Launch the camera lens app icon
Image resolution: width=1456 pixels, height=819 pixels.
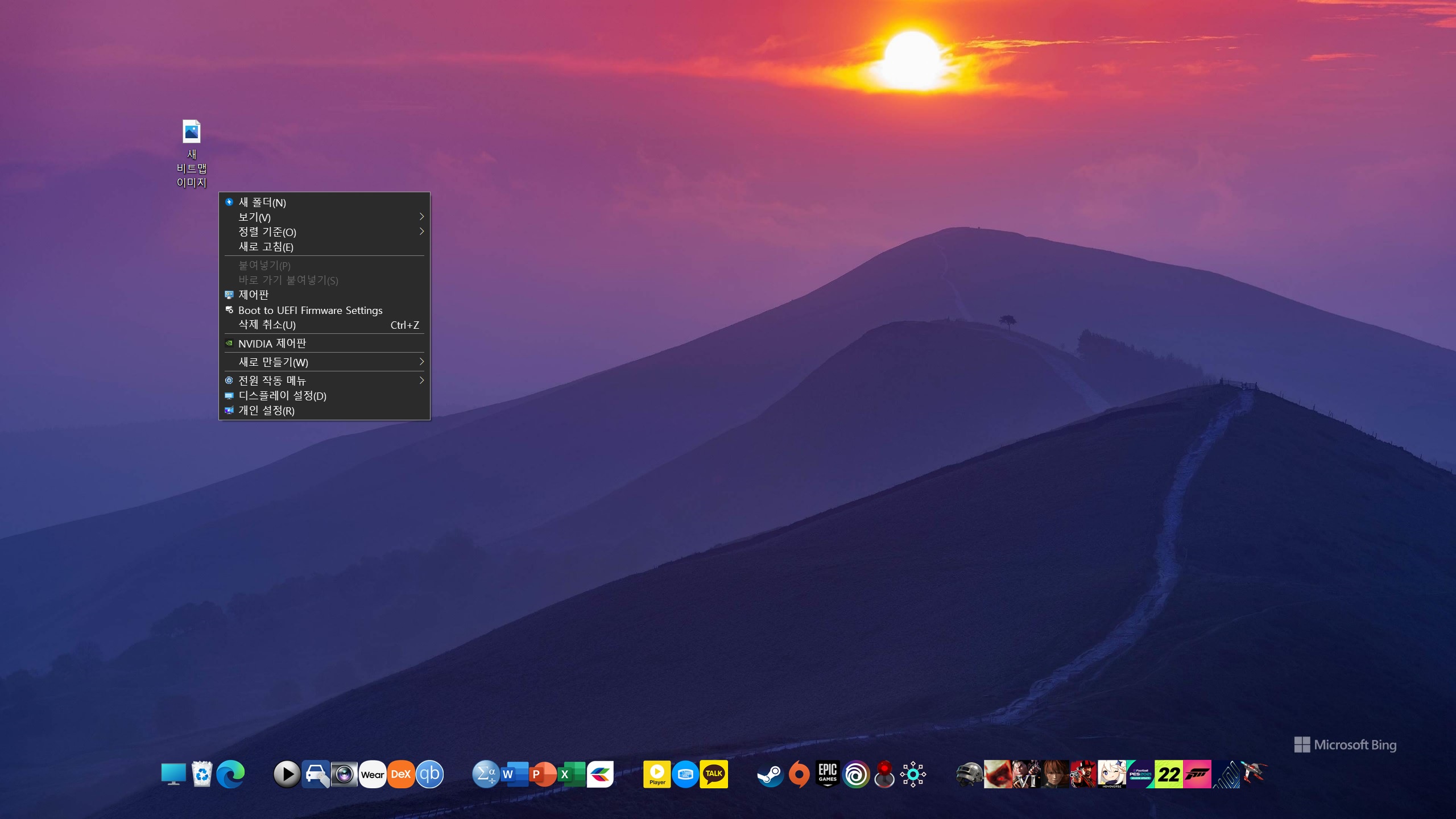pyautogui.click(x=344, y=774)
